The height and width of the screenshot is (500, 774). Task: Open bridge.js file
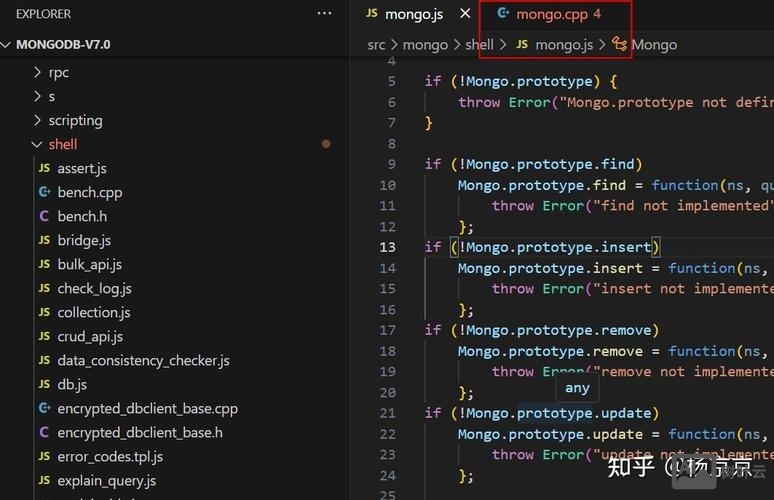[x=84, y=240]
